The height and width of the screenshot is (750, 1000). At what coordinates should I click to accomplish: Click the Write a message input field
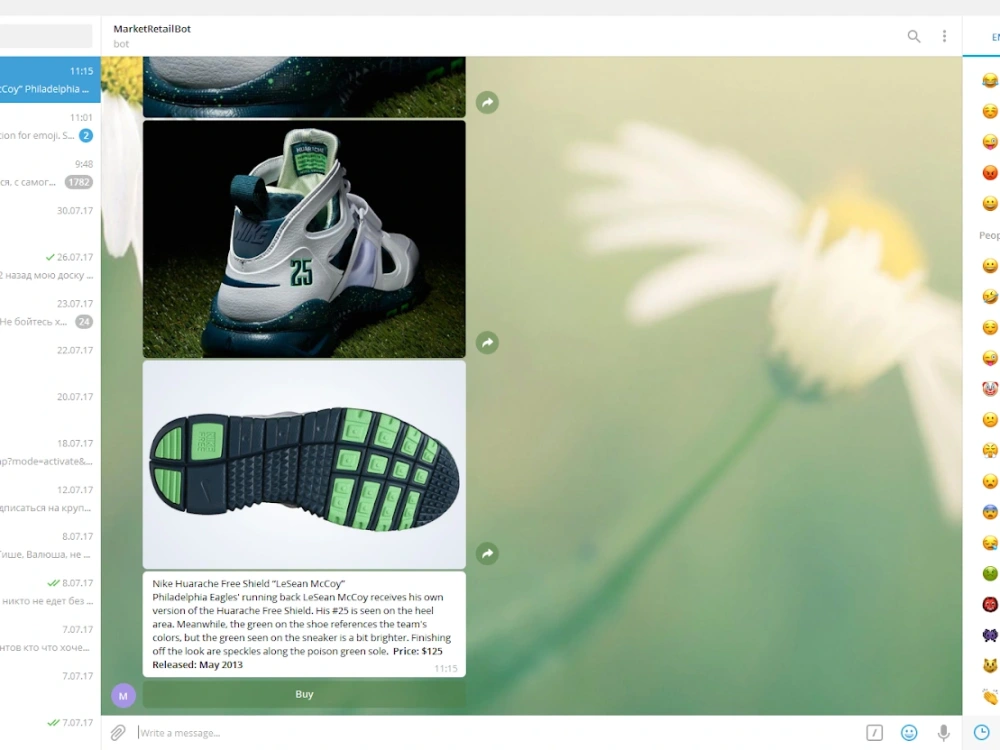click(x=497, y=733)
